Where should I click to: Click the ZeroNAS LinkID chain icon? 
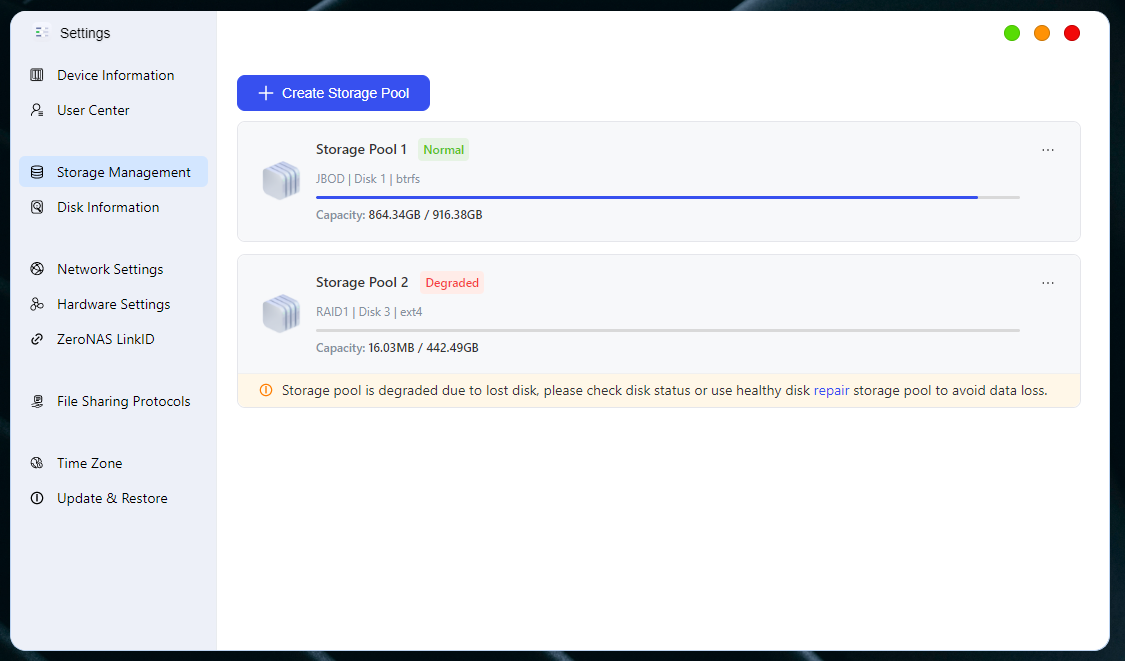(x=37, y=339)
